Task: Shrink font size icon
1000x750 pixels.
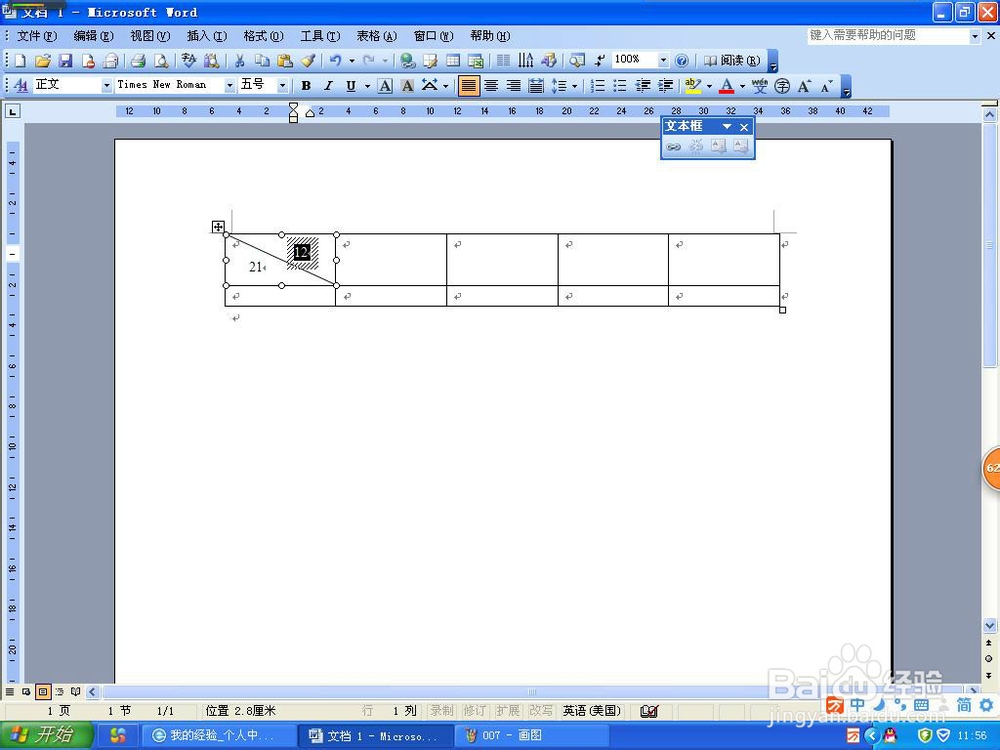Action: [x=827, y=85]
